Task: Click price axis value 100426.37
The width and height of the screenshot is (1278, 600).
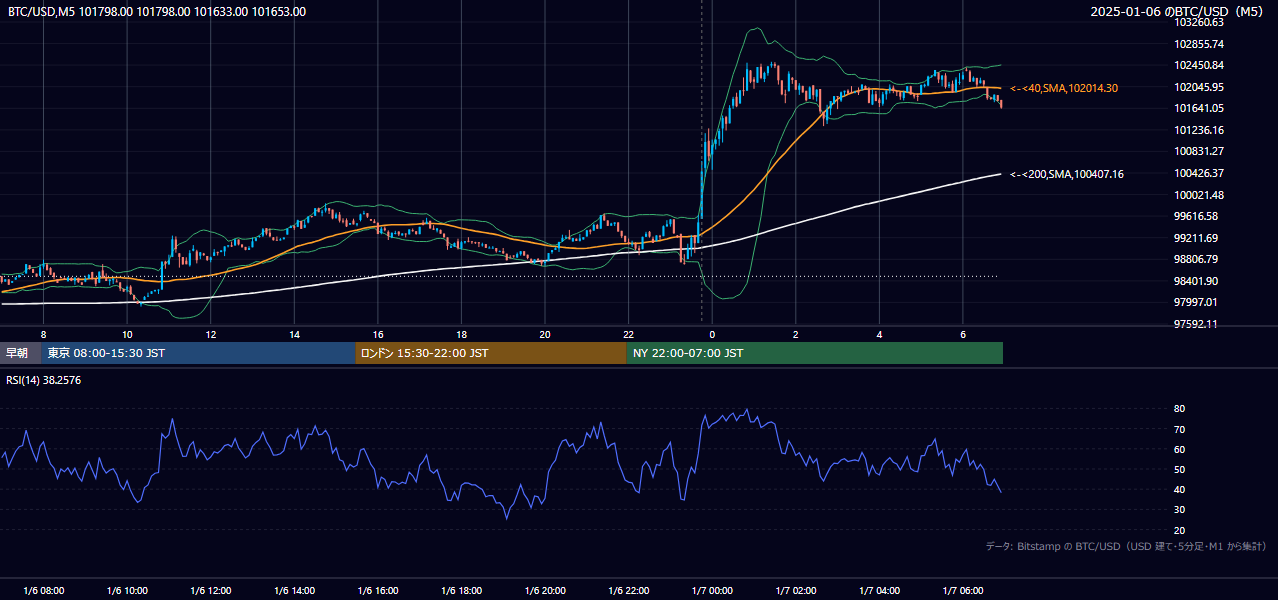Action: point(1199,173)
